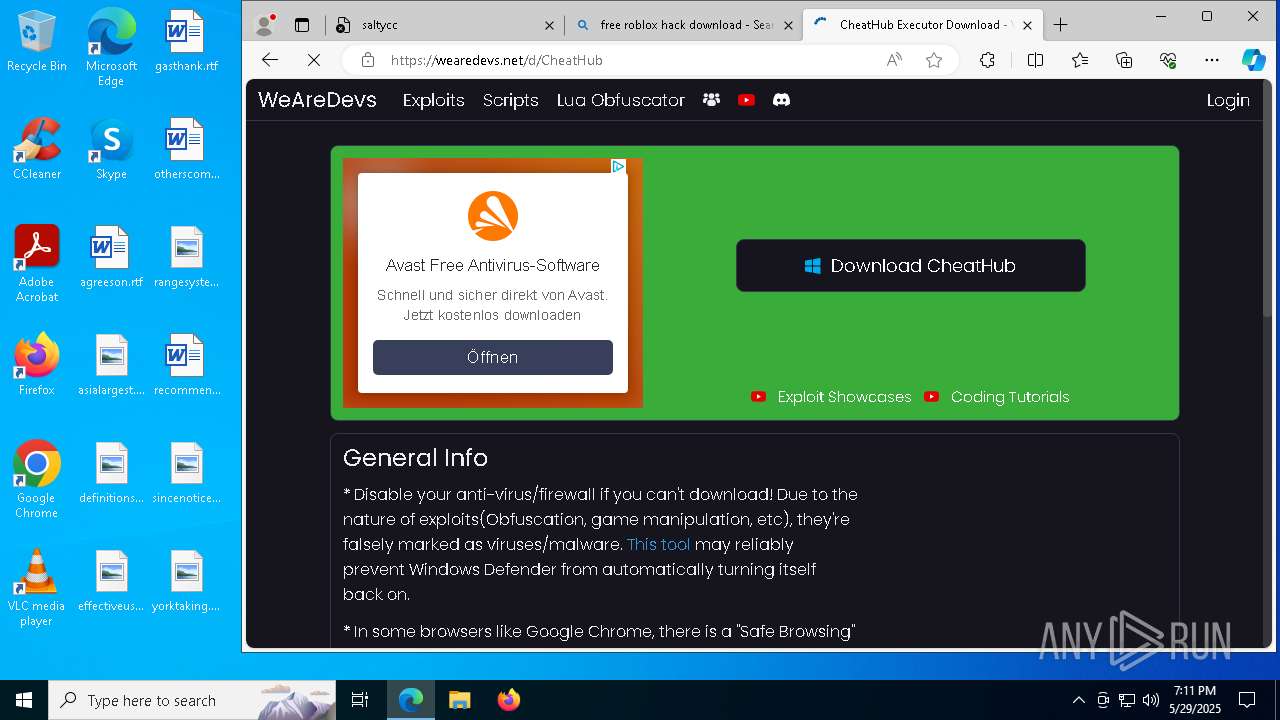The image size is (1280, 720).
Task: Click taskbar search box
Action: point(192,700)
